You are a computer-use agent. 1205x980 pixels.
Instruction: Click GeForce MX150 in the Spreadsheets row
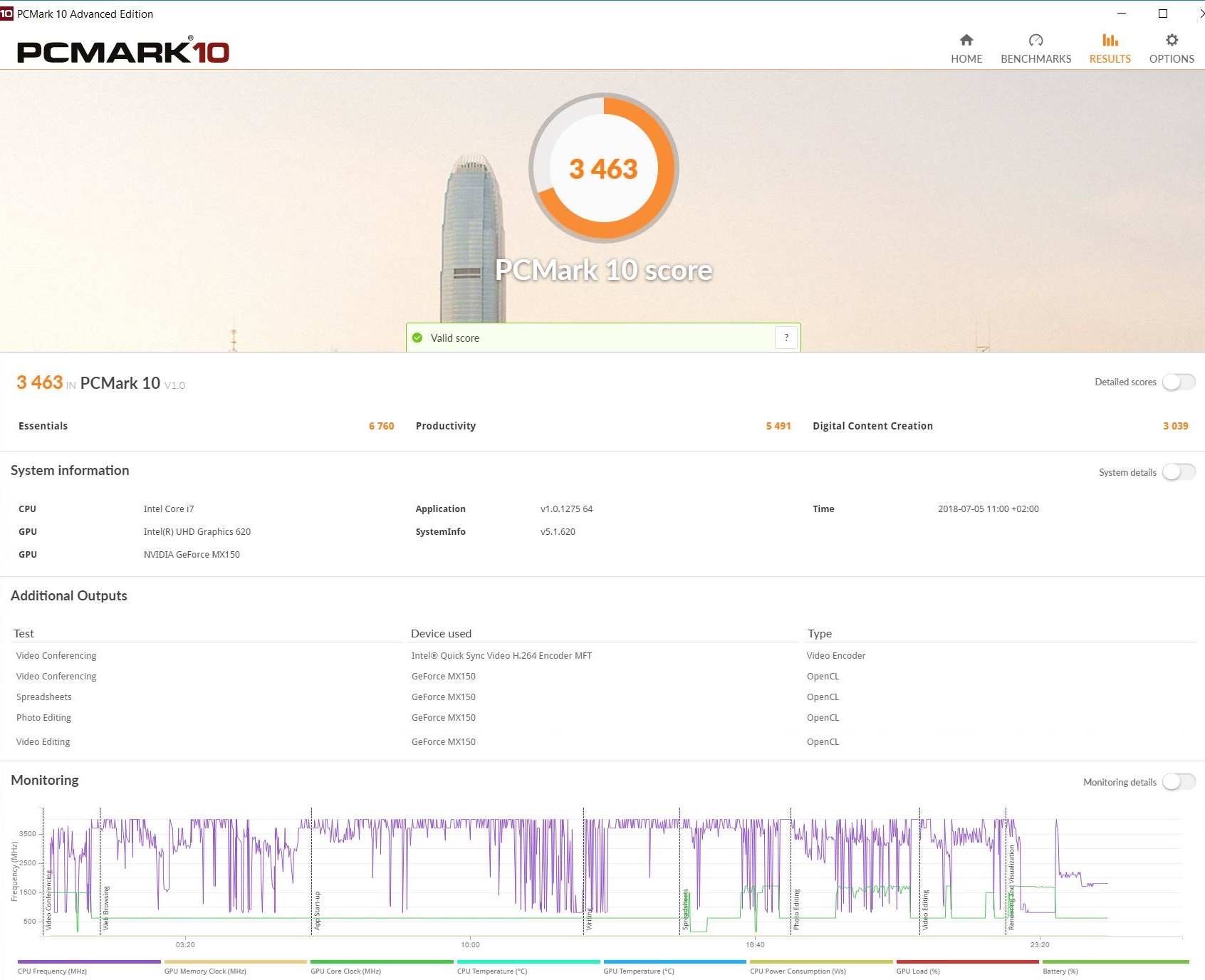click(x=443, y=697)
